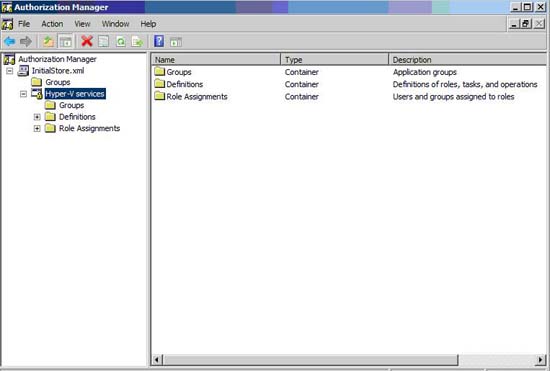Select 'Role Assignments' name in list pane
Viewport: 550px width, 371px height.
tap(197, 96)
